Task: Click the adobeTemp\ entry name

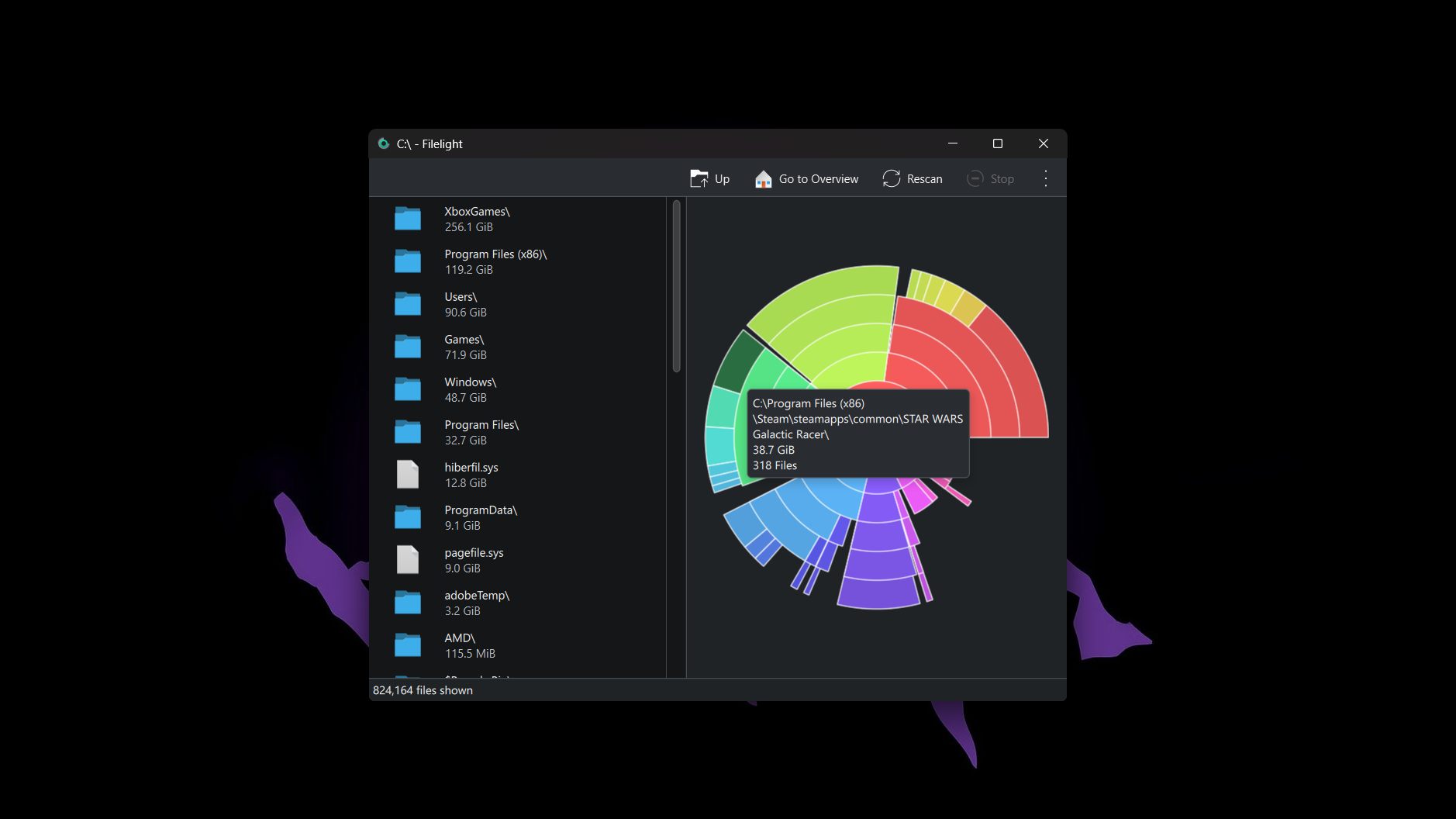Action: click(477, 596)
